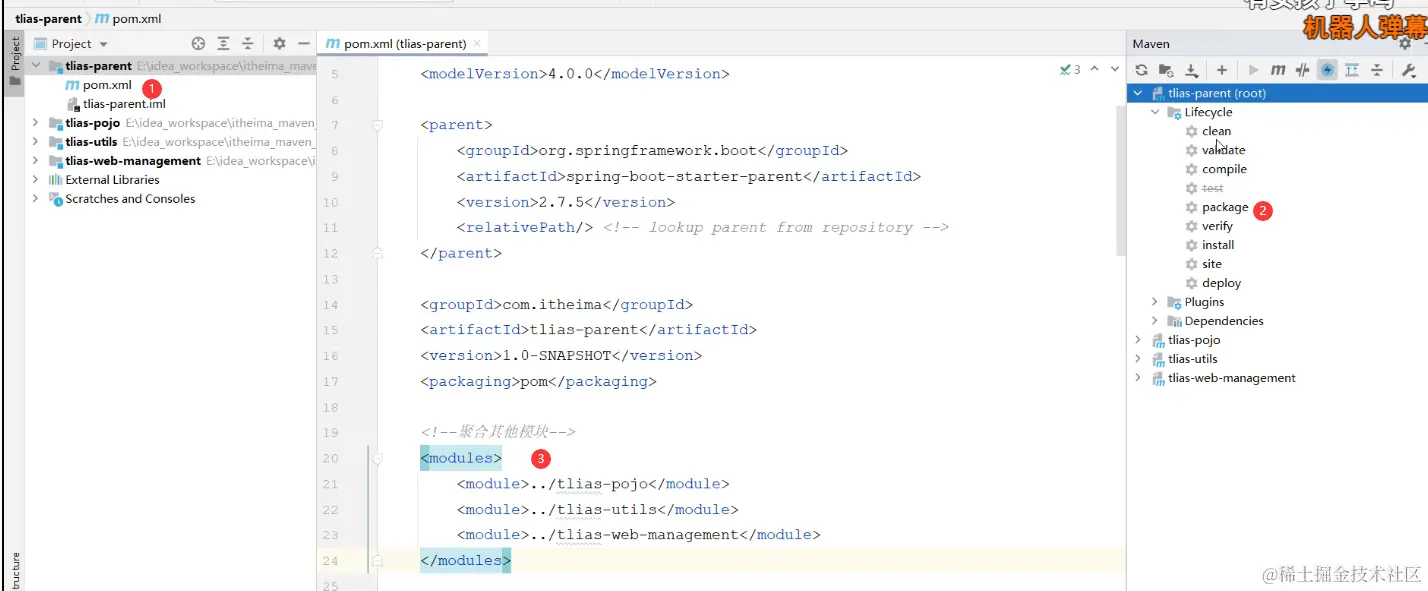
Task: Expand tlias-pojo module in Project tree
Action: point(36,123)
